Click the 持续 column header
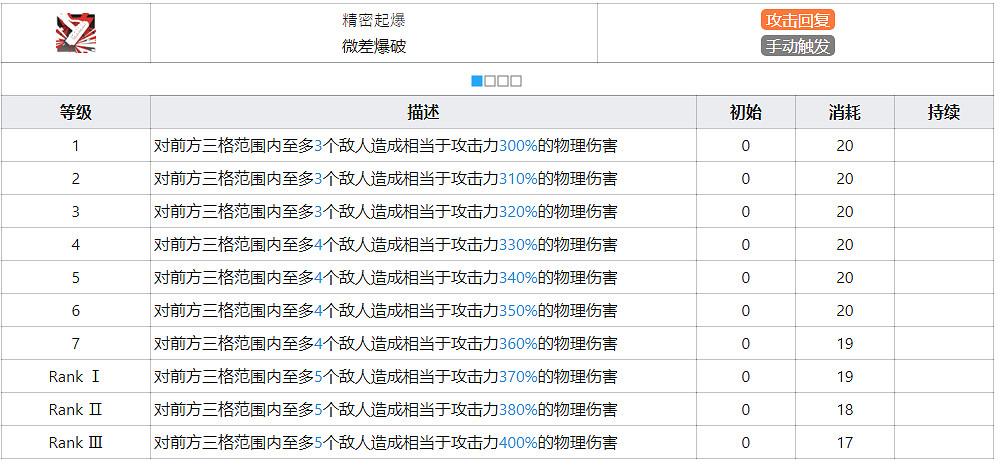Screen dimensions: 1000x465 (944, 112)
